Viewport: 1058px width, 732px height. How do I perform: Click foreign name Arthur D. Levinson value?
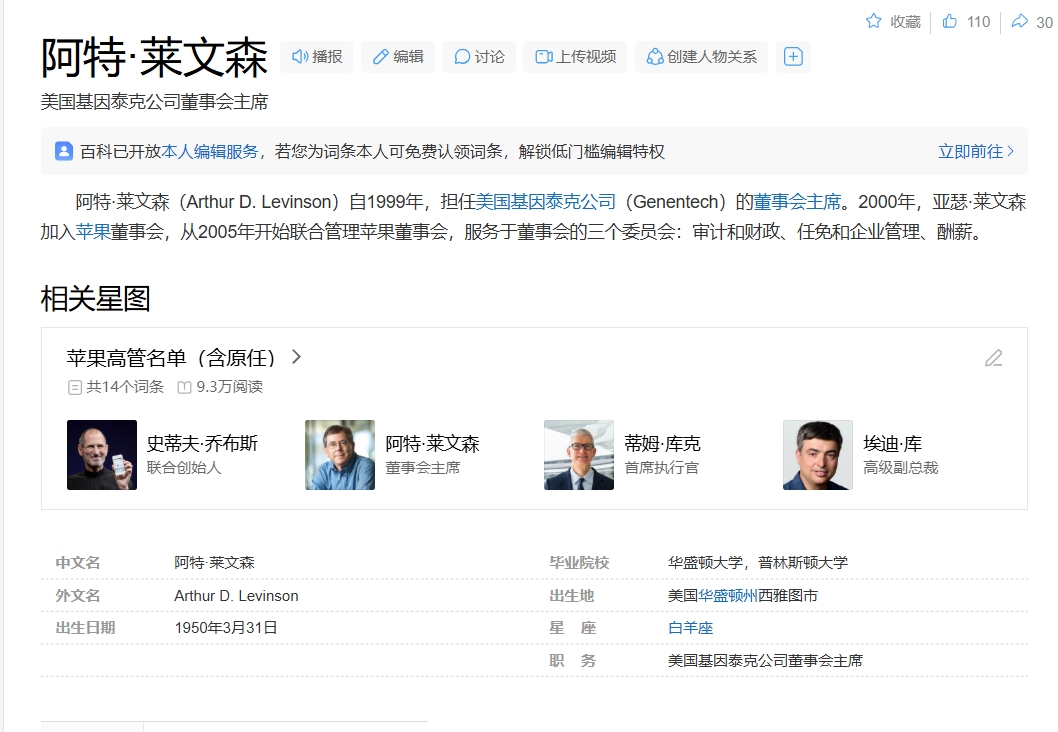(236, 596)
